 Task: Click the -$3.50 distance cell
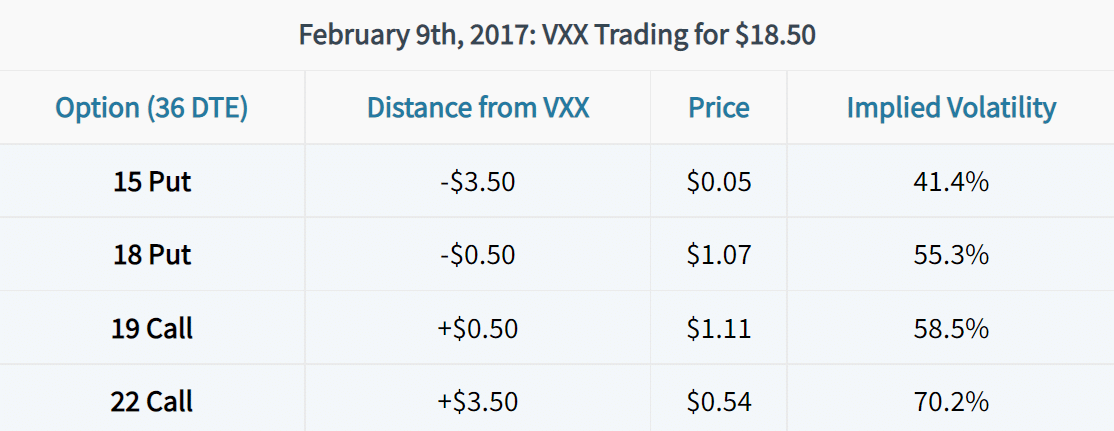coord(478,182)
